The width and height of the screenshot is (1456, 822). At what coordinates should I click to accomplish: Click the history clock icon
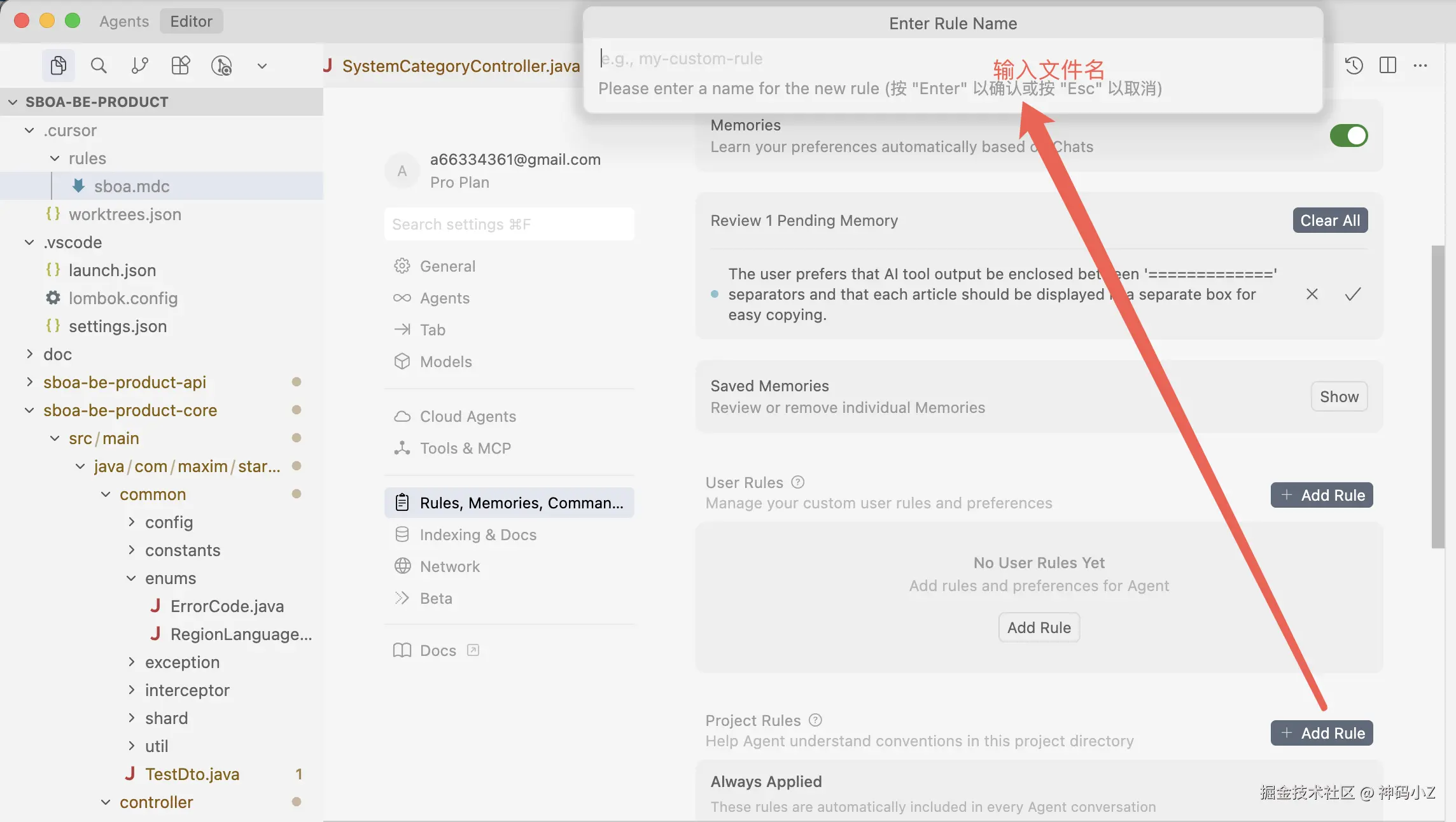(1354, 65)
